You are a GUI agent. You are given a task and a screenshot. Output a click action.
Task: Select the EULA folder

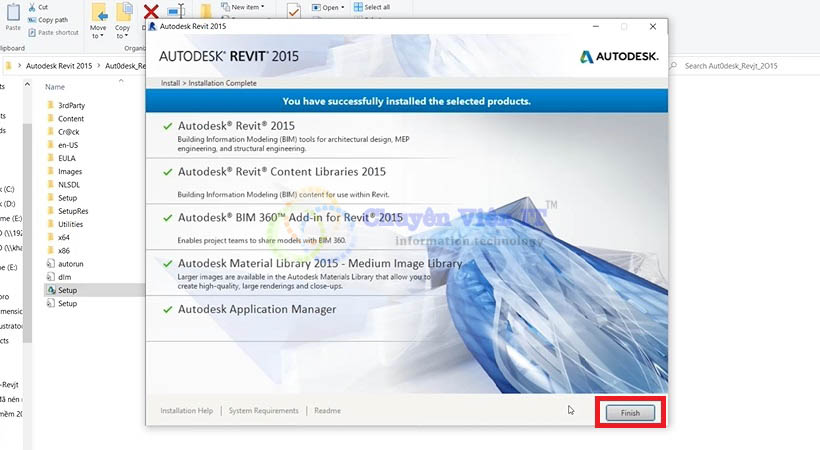(67, 158)
